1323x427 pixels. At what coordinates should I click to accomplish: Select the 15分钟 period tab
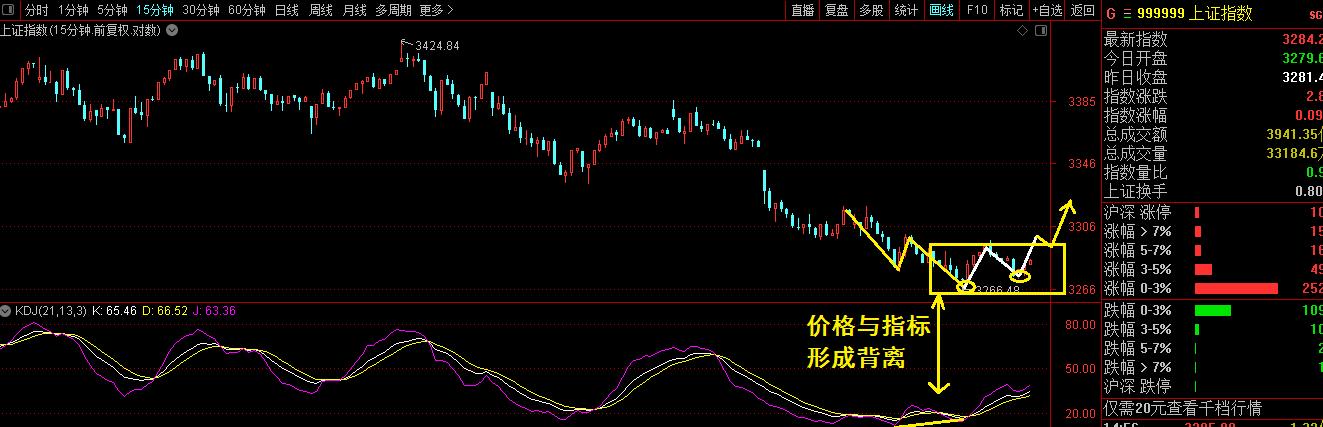[x=155, y=10]
